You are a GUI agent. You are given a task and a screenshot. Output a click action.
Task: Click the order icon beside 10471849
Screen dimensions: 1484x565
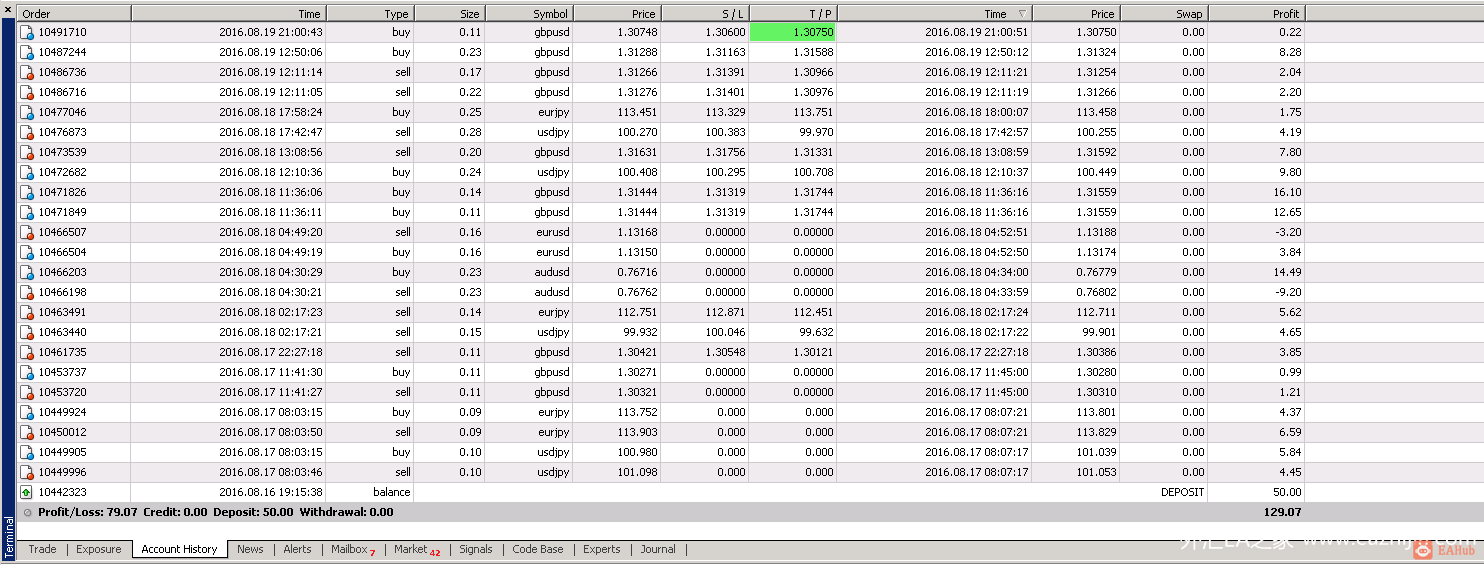point(27,212)
